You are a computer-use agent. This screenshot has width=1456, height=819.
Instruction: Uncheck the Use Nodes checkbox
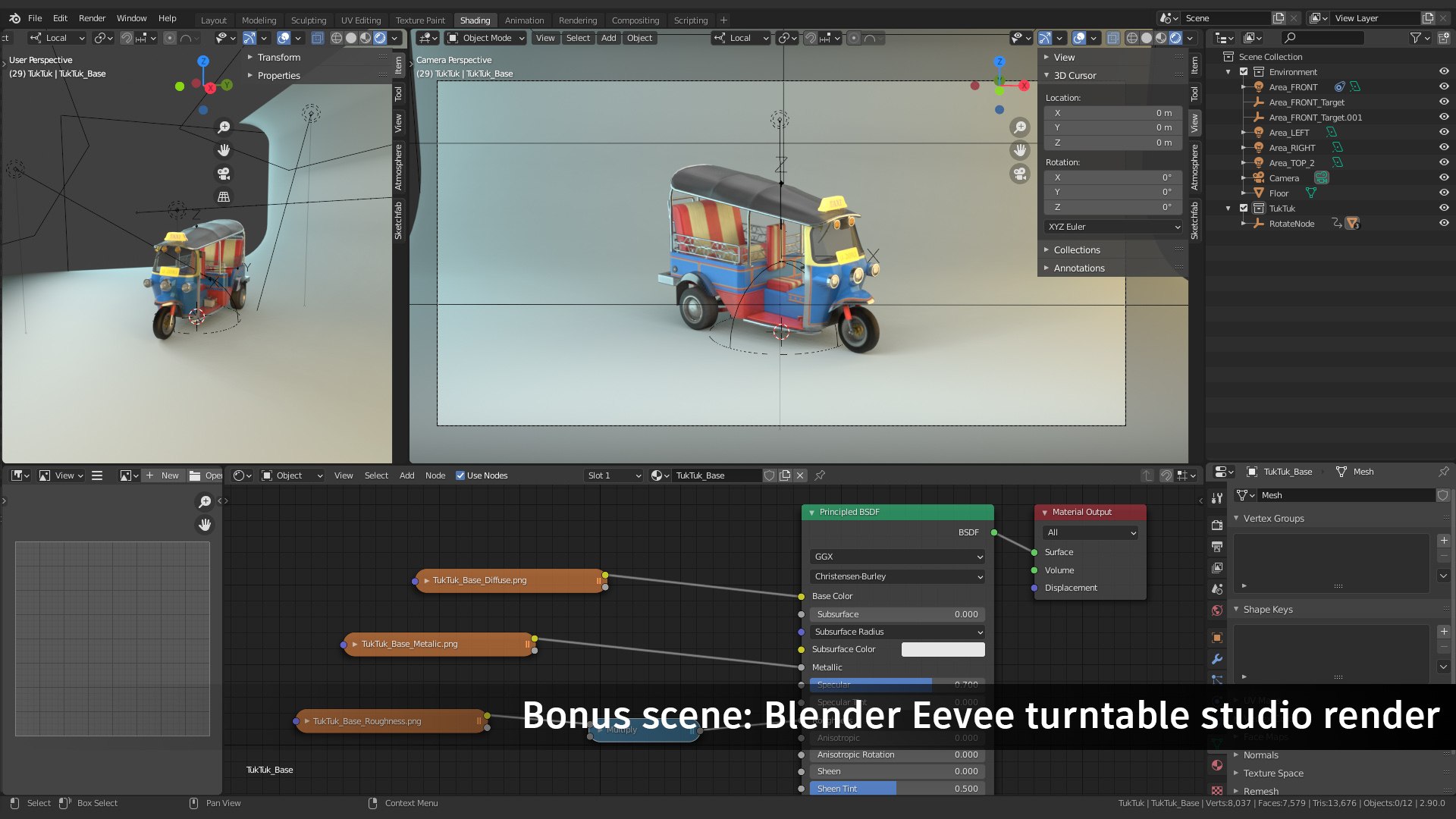460,475
